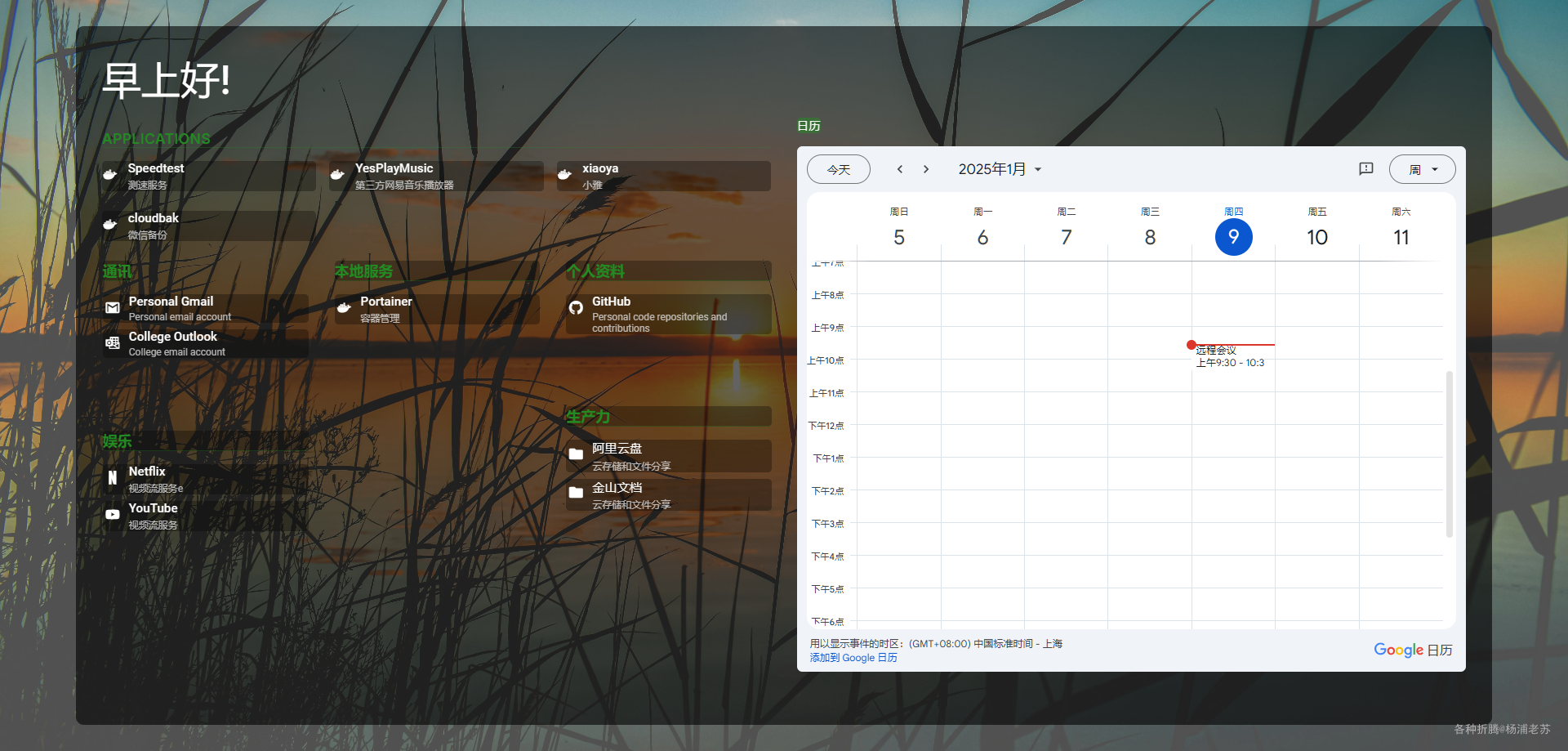This screenshot has width=1568, height=751.
Task: Click the 日历 widget title
Action: (x=808, y=126)
